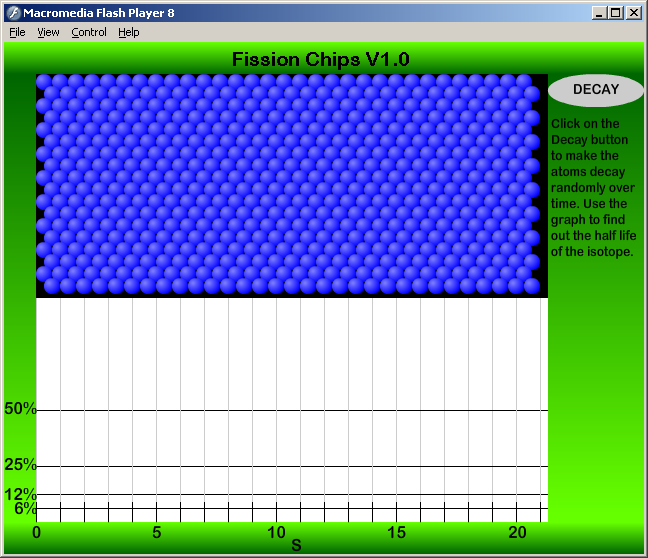Maximize the Flash Player window
Image resolution: width=648 pixels, height=558 pixels.
click(x=615, y=13)
